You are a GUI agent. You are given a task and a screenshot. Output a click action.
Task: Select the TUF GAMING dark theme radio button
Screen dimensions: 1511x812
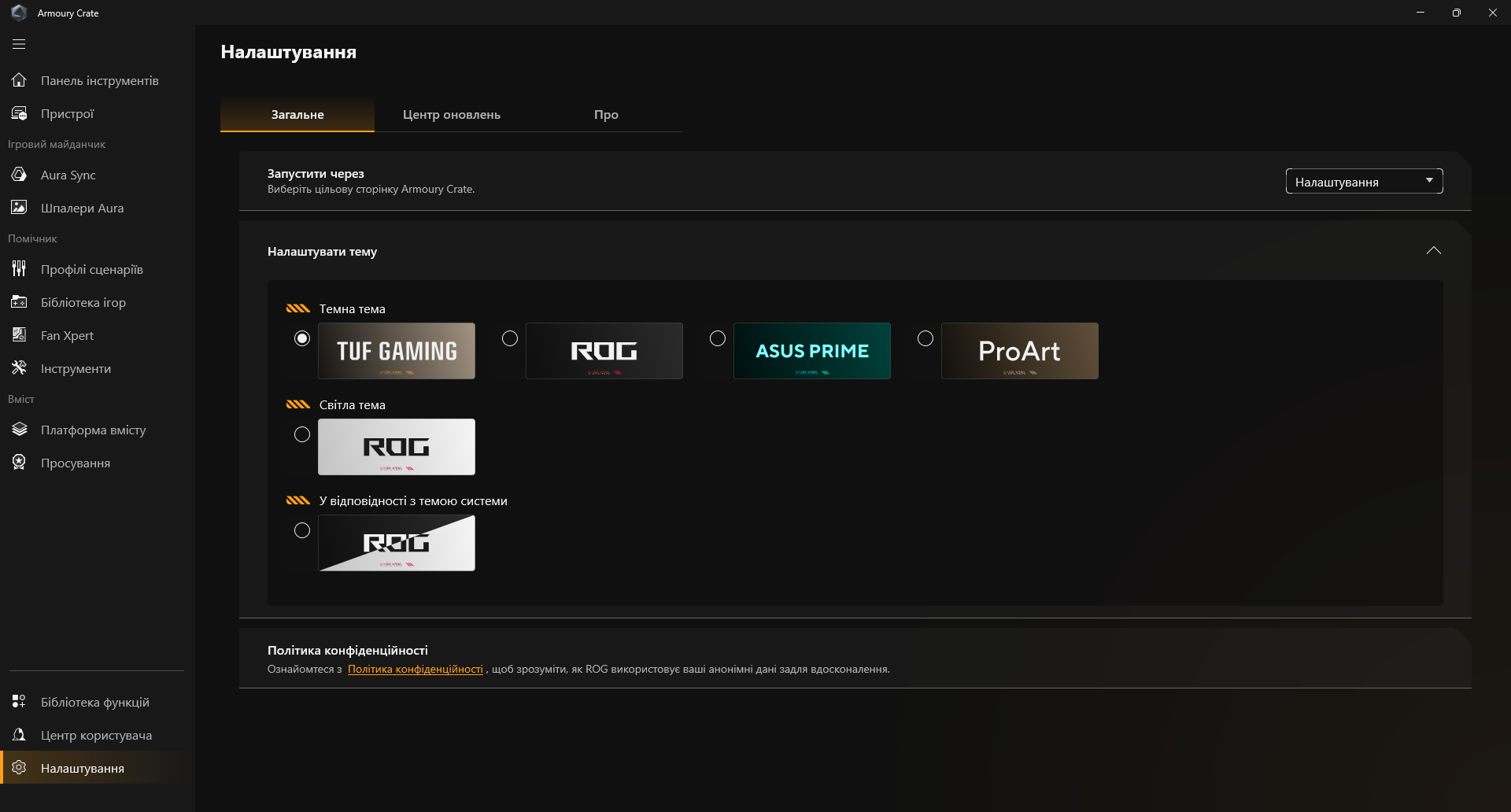tap(302, 338)
